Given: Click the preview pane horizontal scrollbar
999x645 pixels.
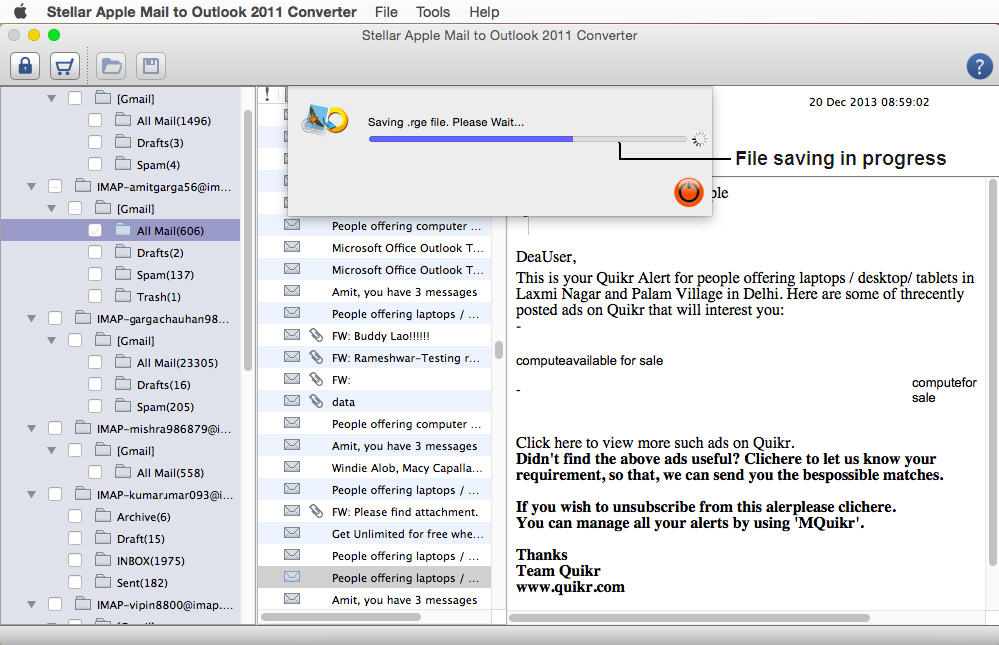Looking at the screenshot, I should (x=689, y=618).
